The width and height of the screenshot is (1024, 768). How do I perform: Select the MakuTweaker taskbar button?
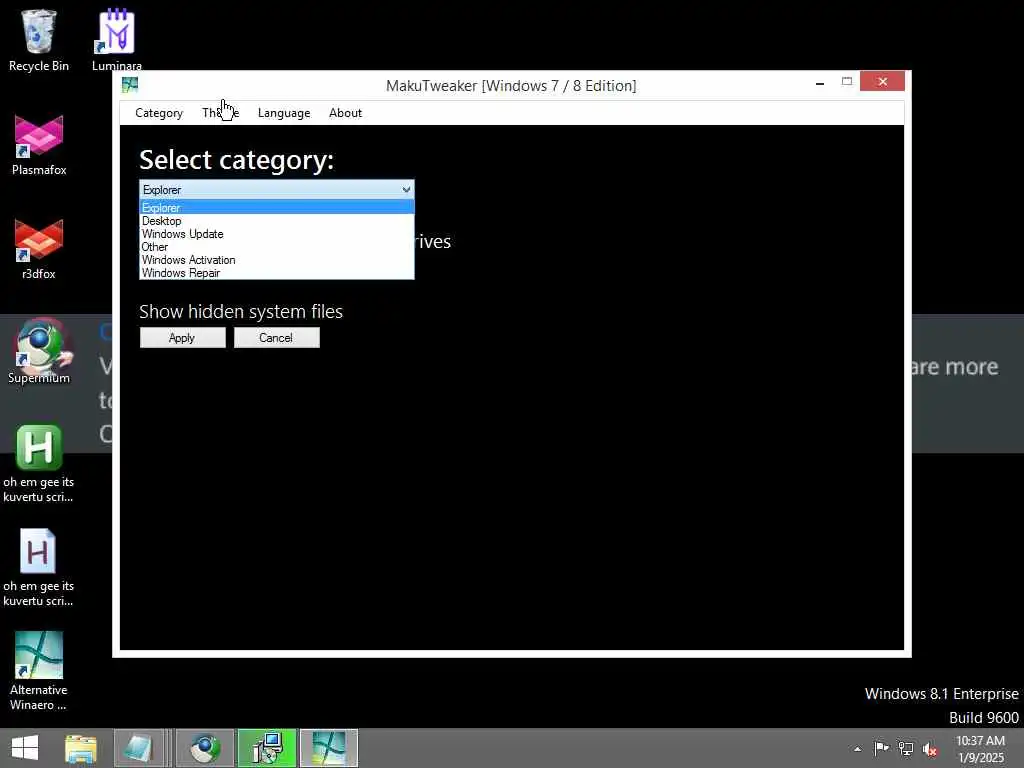coord(329,748)
